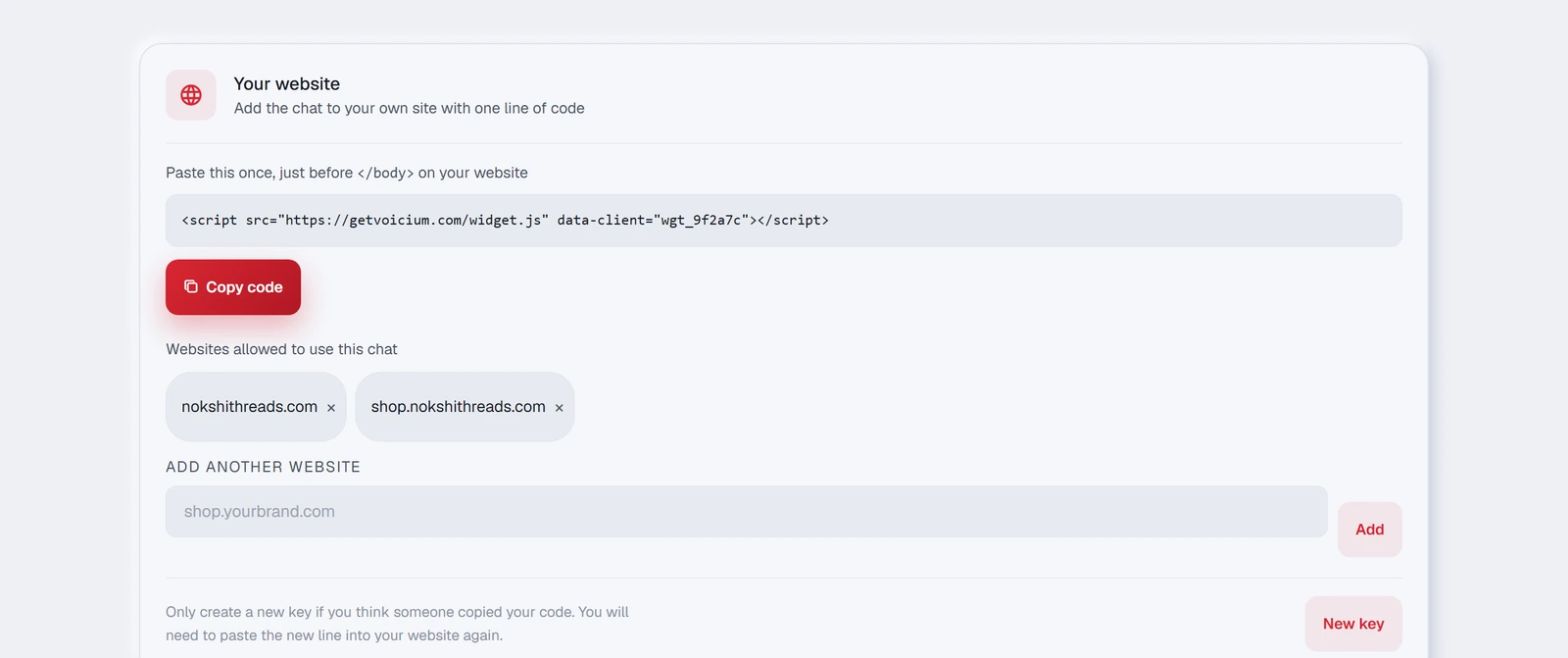Click the New key button
The width and height of the screenshot is (1568, 658).
(x=1353, y=624)
